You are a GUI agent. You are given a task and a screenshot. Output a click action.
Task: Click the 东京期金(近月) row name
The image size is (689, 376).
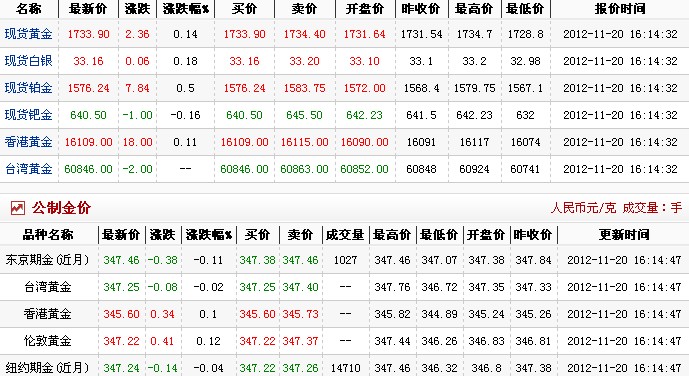coord(47,260)
